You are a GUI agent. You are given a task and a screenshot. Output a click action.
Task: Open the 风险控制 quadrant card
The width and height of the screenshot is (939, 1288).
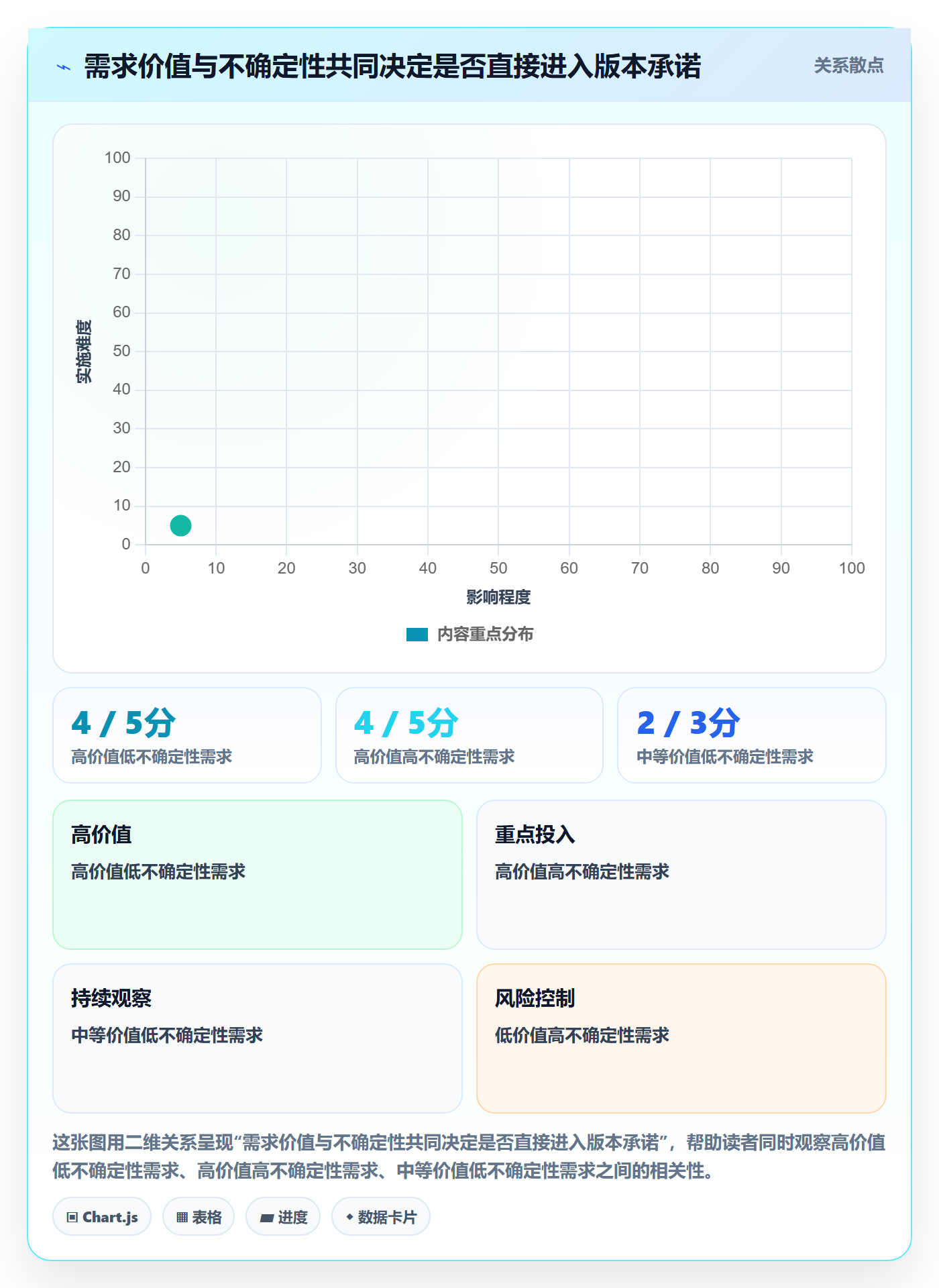pos(681,1038)
